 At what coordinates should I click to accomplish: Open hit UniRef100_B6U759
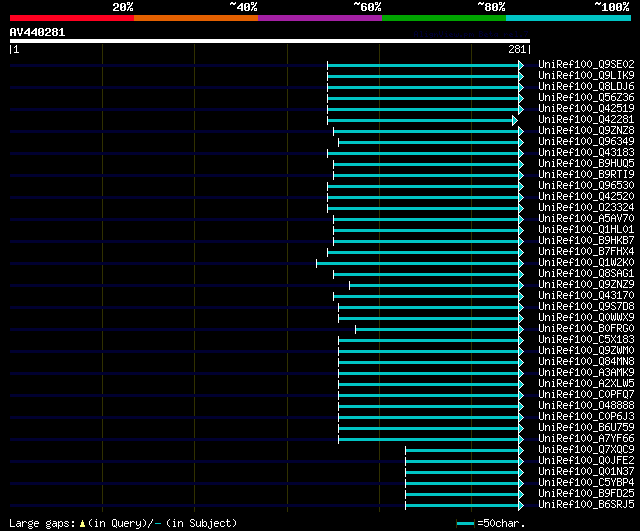586,428
